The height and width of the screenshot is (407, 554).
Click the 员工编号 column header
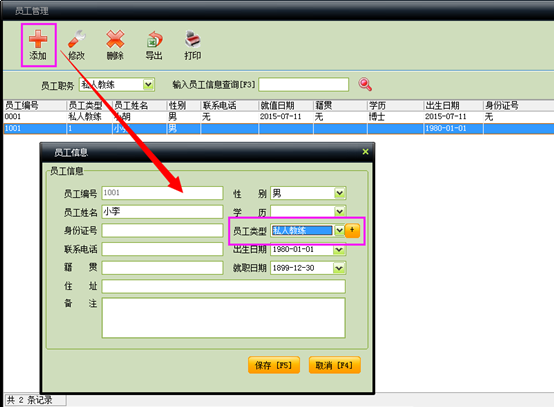coord(35,105)
